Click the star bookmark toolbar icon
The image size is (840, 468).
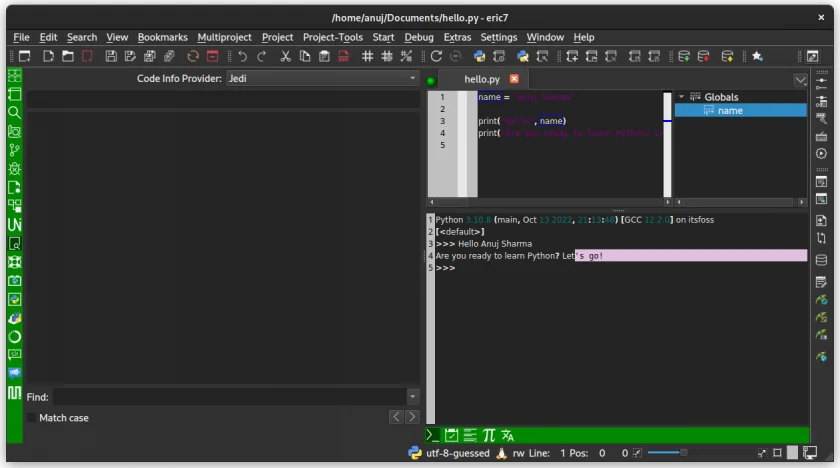point(757,56)
